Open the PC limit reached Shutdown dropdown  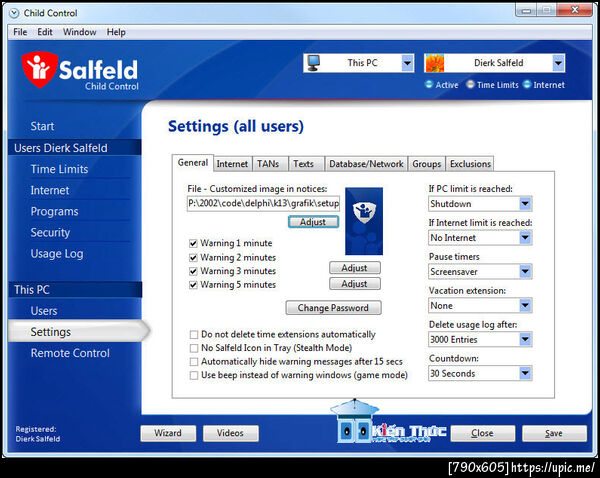(525, 204)
